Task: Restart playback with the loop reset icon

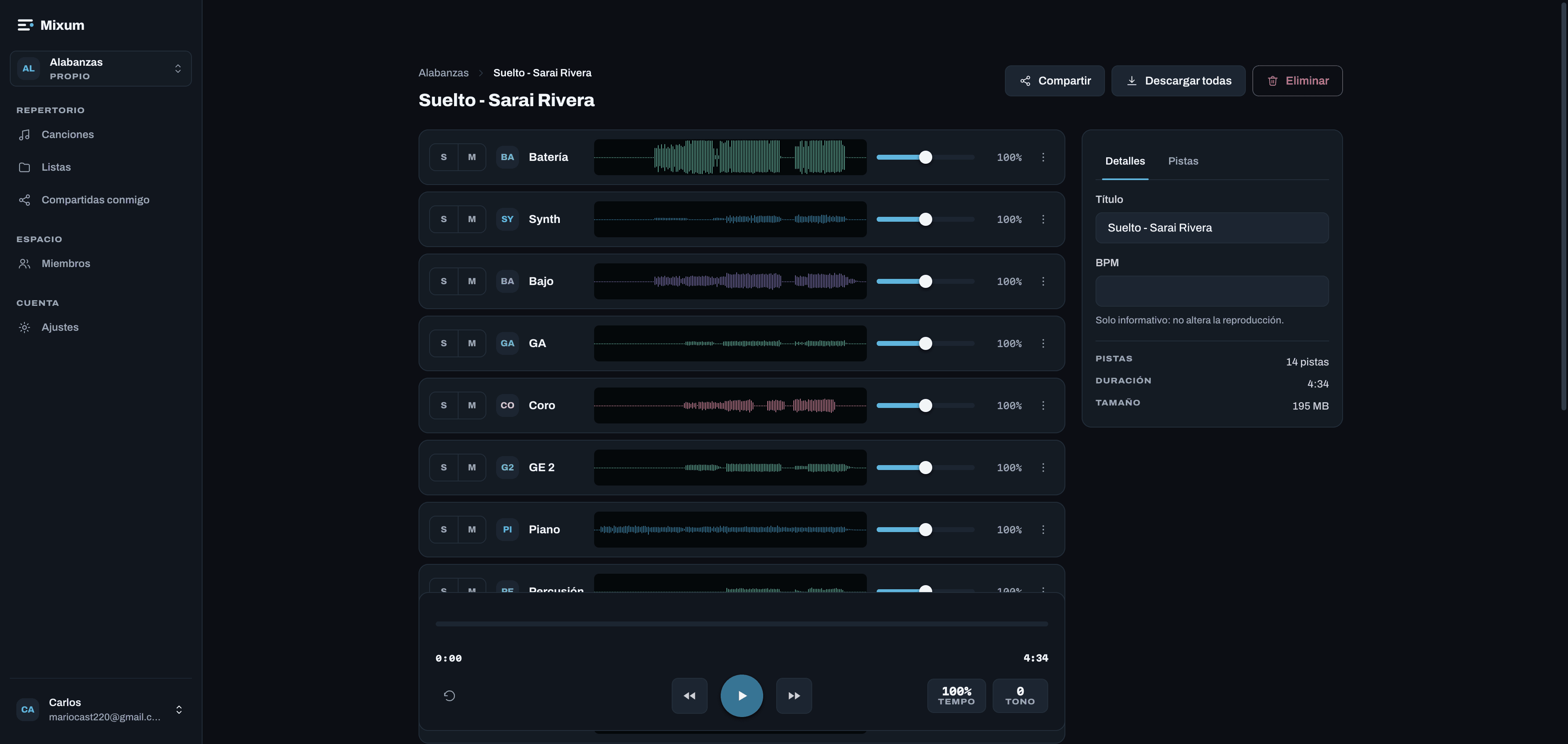Action: (449, 696)
